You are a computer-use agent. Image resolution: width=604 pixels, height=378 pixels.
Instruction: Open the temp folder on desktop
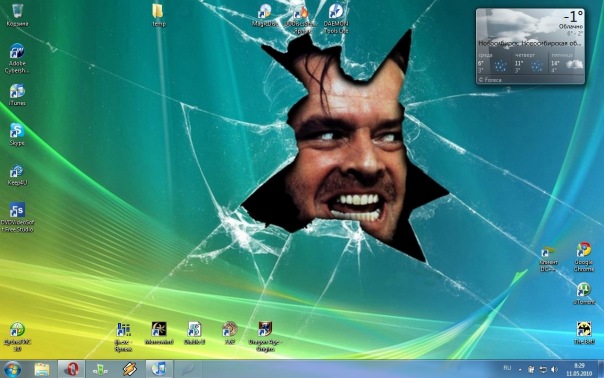tap(158, 15)
